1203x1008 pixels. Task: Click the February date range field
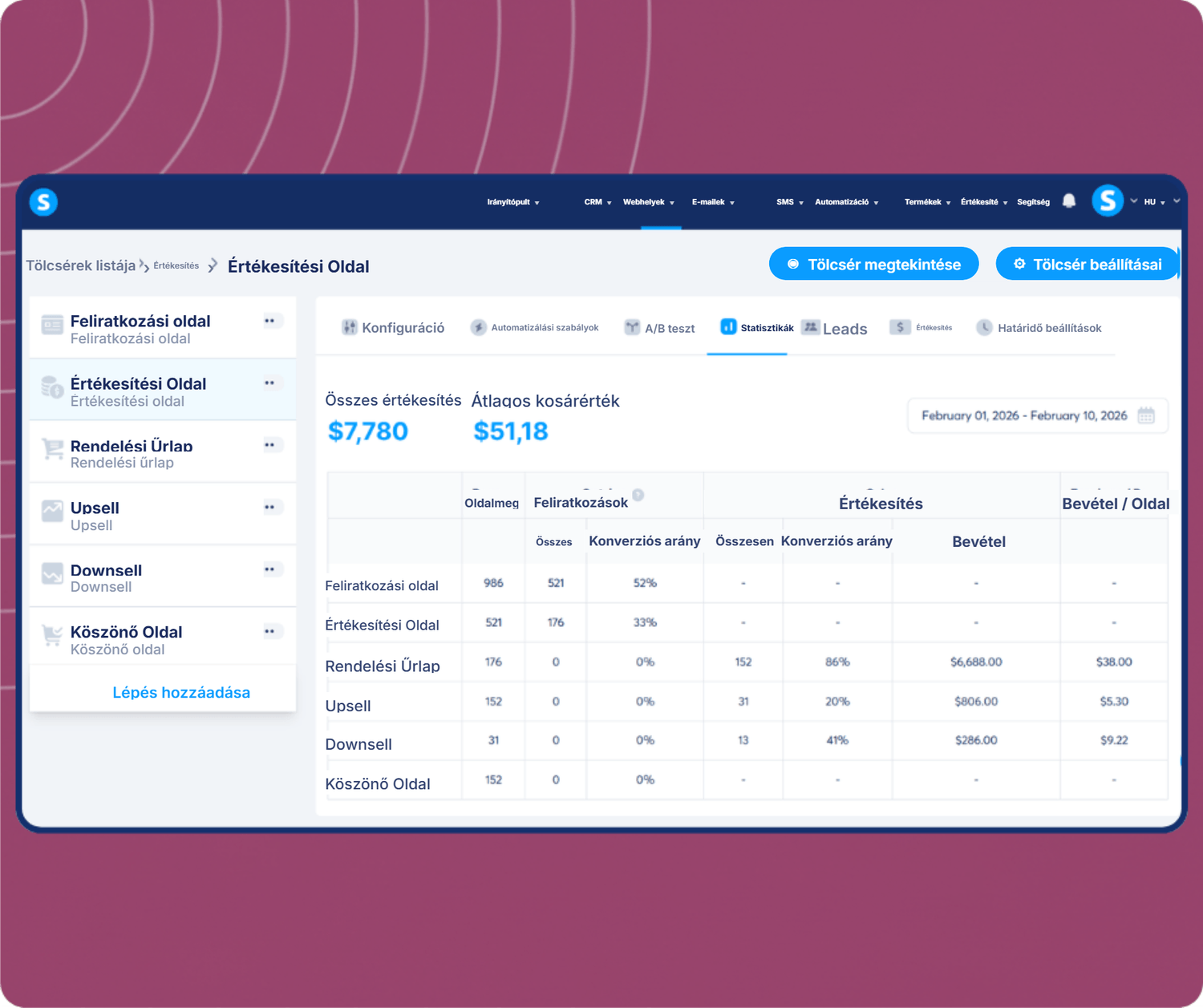tap(1038, 415)
